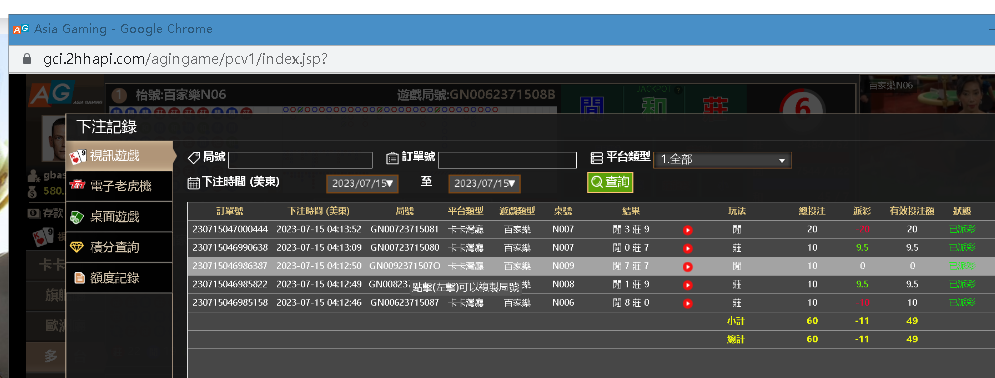Click the Asia Gaming favicon in title bar
This screenshot has width=995, height=378.
[21, 29]
